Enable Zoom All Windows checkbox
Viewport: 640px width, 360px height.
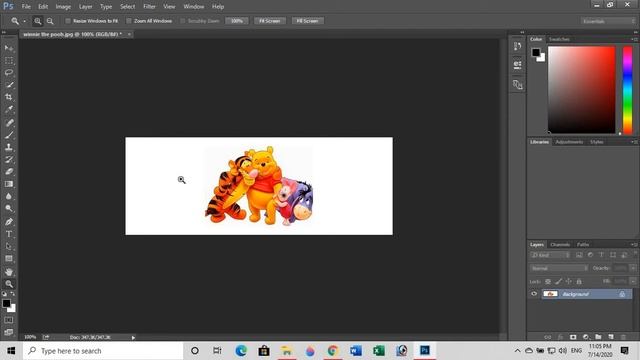point(129,21)
